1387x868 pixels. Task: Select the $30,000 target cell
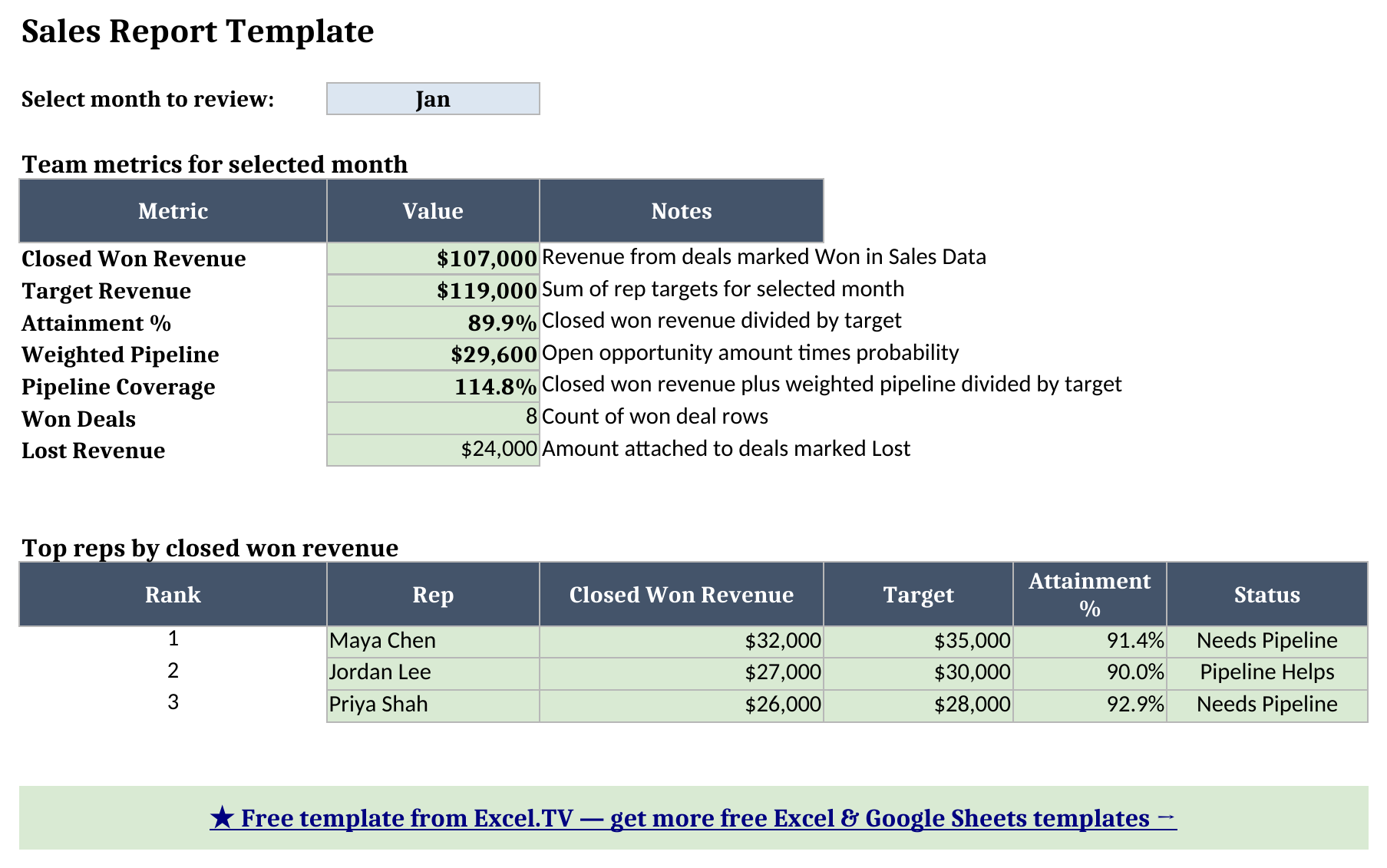pos(918,673)
